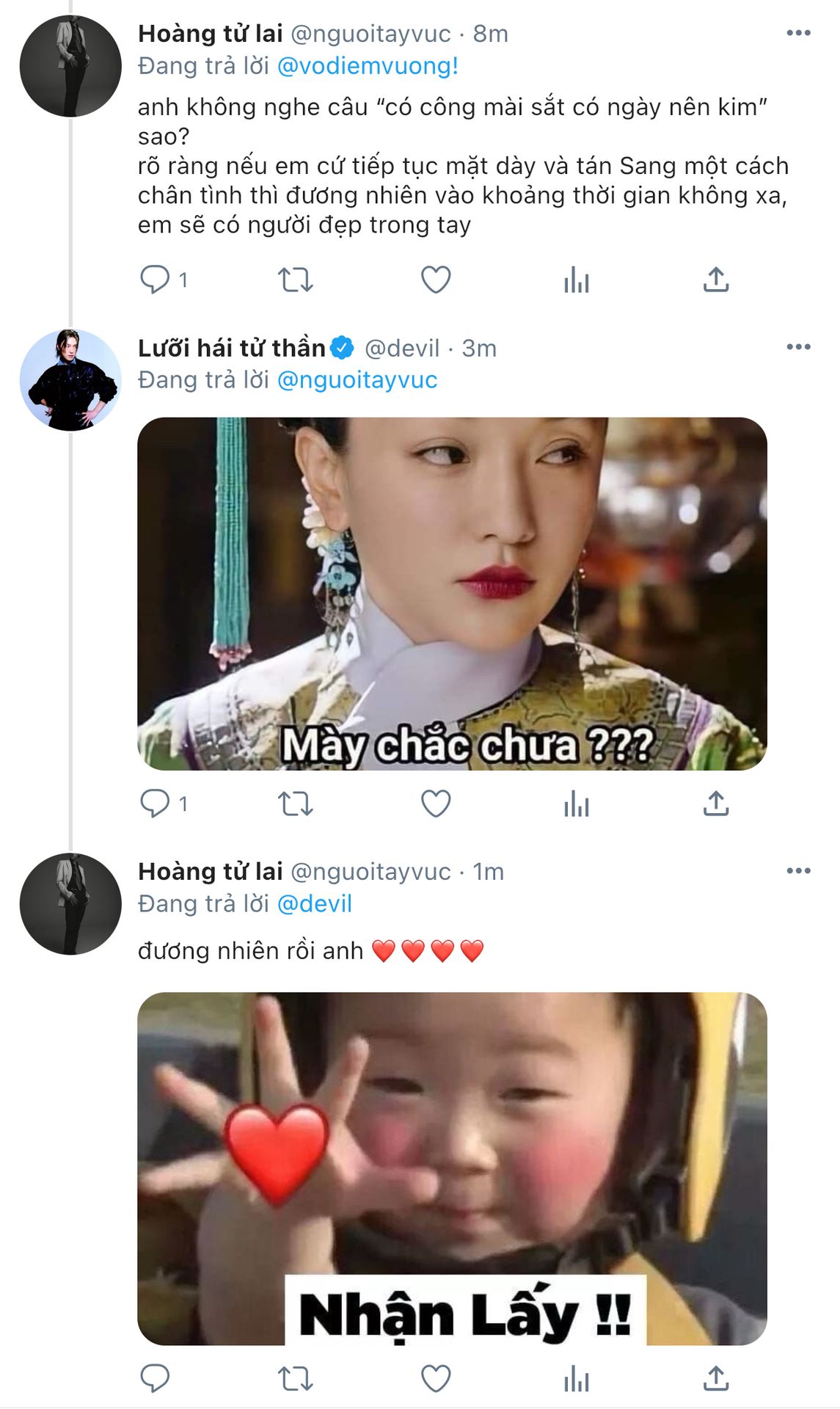View analytics of the first tweet

pos(576,280)
